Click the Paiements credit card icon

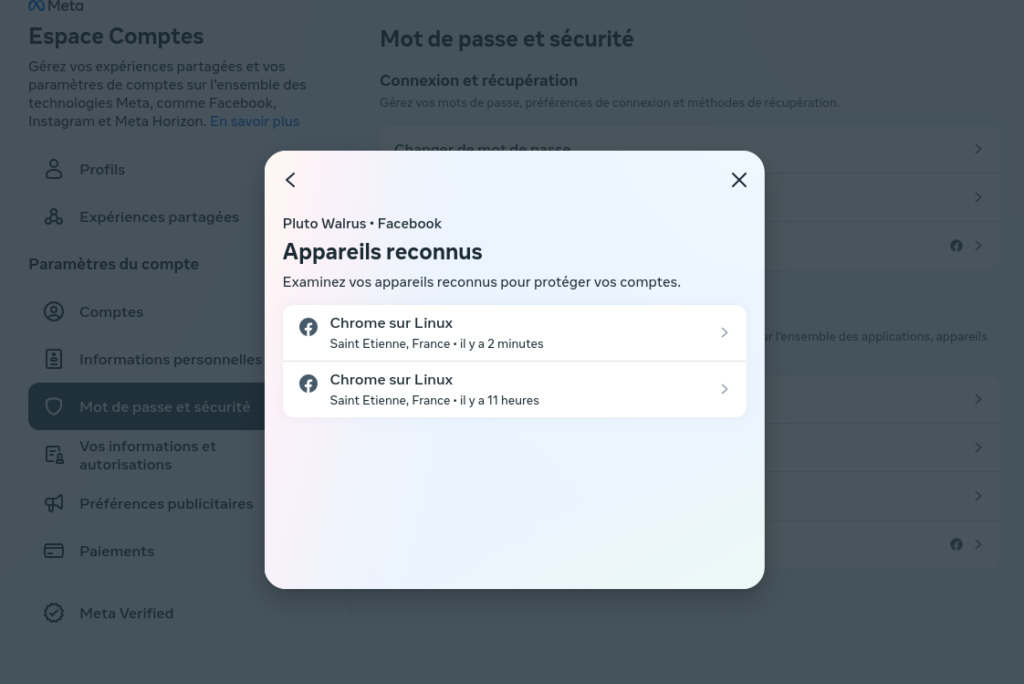[x=54, y=551]
